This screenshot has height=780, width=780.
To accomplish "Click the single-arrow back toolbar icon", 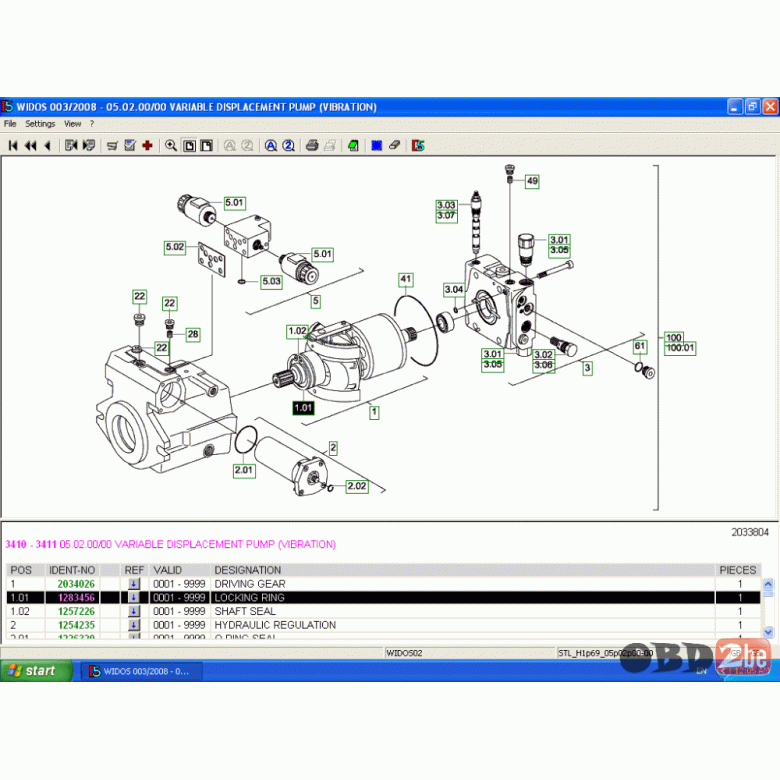I will (x=47, y=145).
